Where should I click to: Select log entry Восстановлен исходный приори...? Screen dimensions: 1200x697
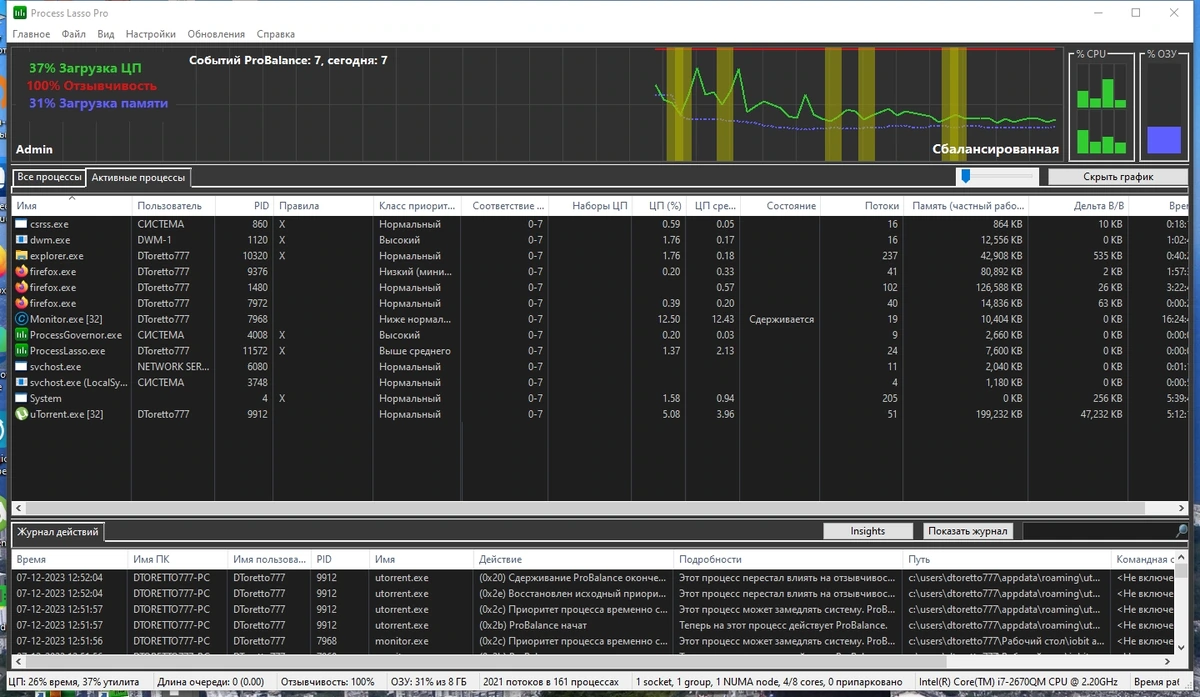click(573, 593)
